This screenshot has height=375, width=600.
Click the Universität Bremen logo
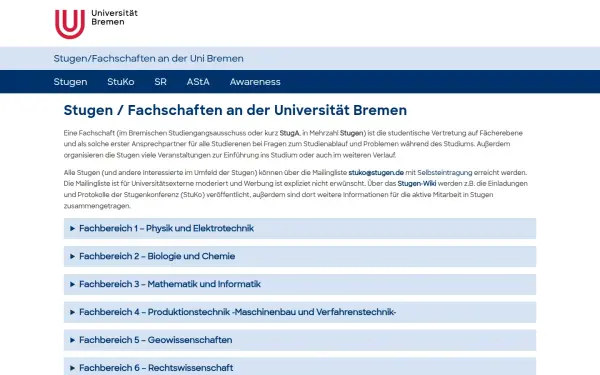[x=96, y=24]
